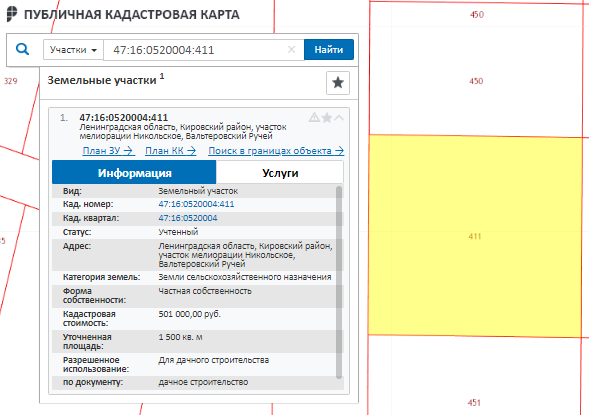Click the warning triangle icon on result card
589x415 pixels.
click(314, 118)
